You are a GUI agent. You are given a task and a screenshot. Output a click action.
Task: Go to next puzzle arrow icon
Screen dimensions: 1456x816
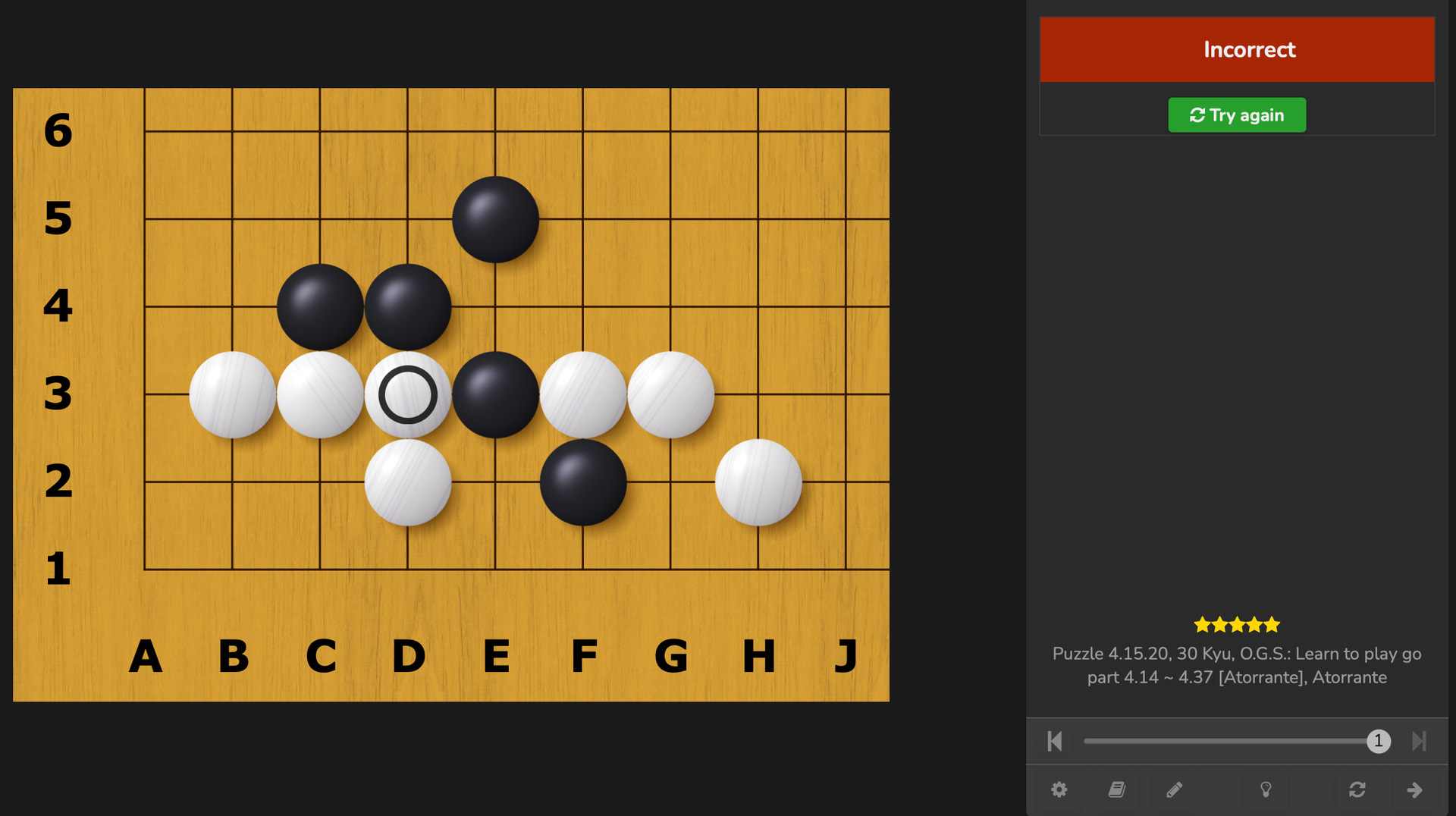(x=1414, y=789)
